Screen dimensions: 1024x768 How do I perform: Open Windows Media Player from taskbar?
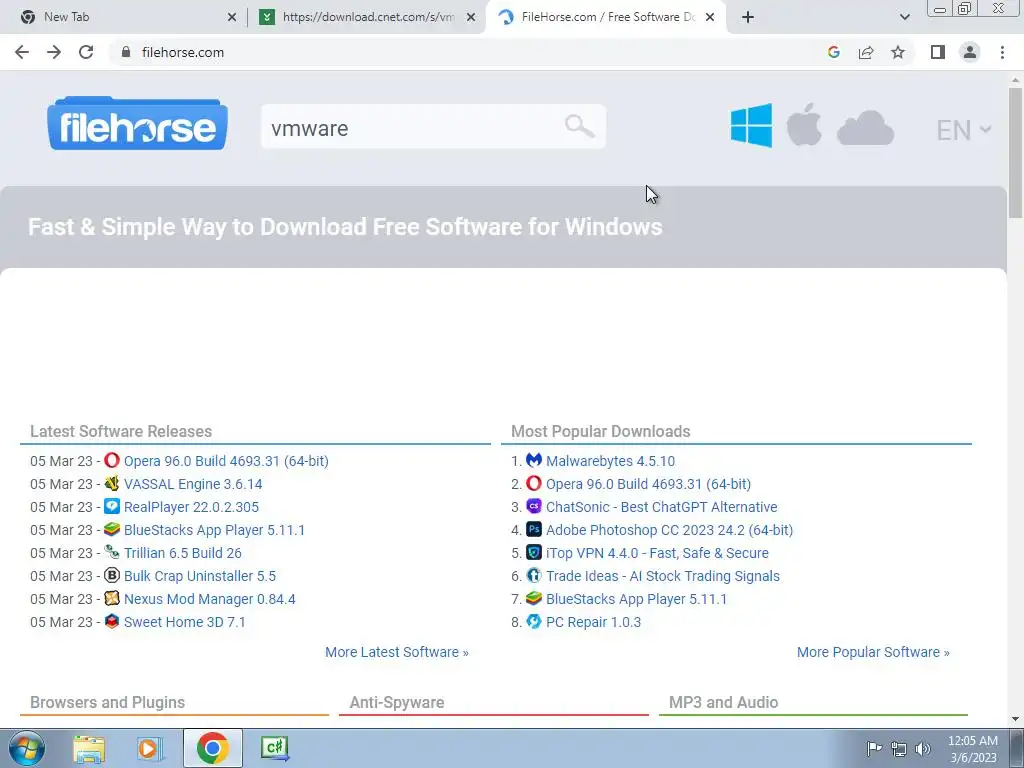[x=150, y=748]
